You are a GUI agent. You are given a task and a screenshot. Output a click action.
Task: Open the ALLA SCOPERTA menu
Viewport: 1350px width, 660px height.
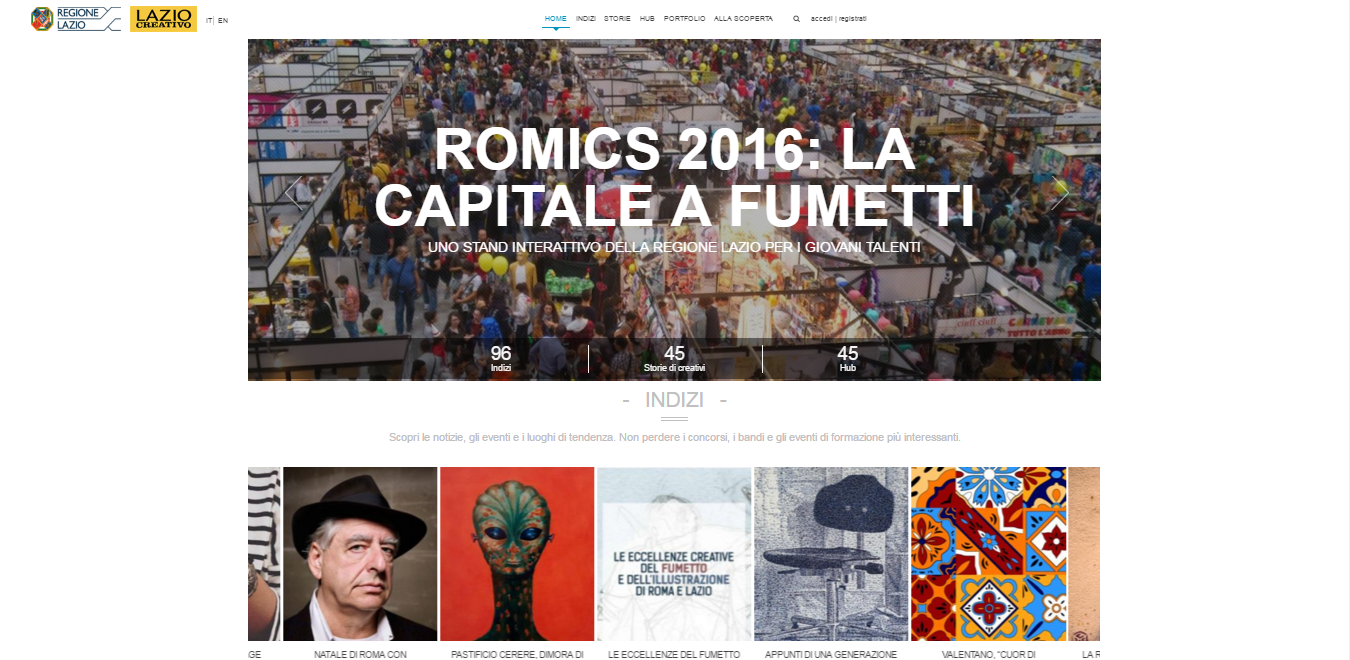(743, 19)
